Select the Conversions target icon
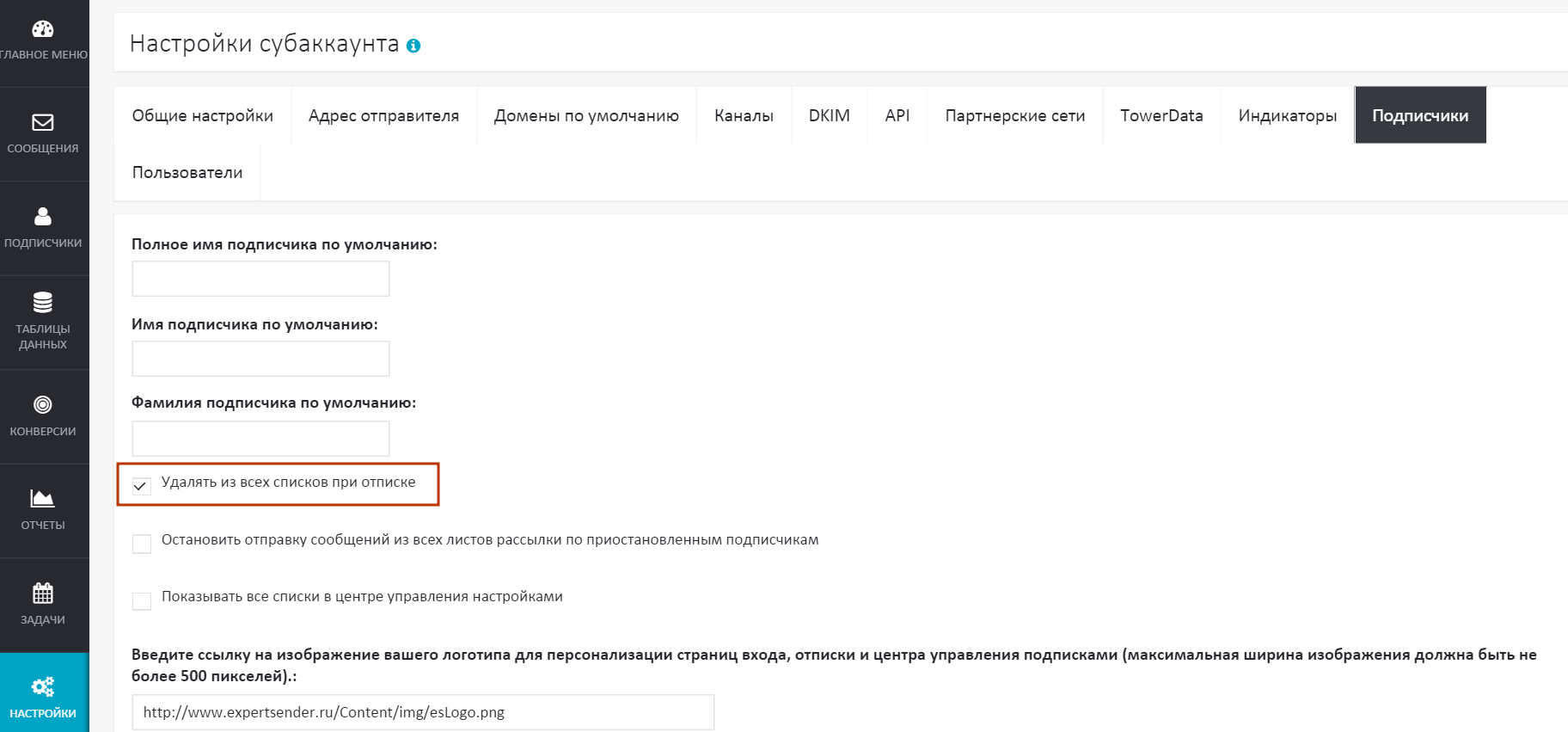 pyautogui.click(x=43, y=405)
